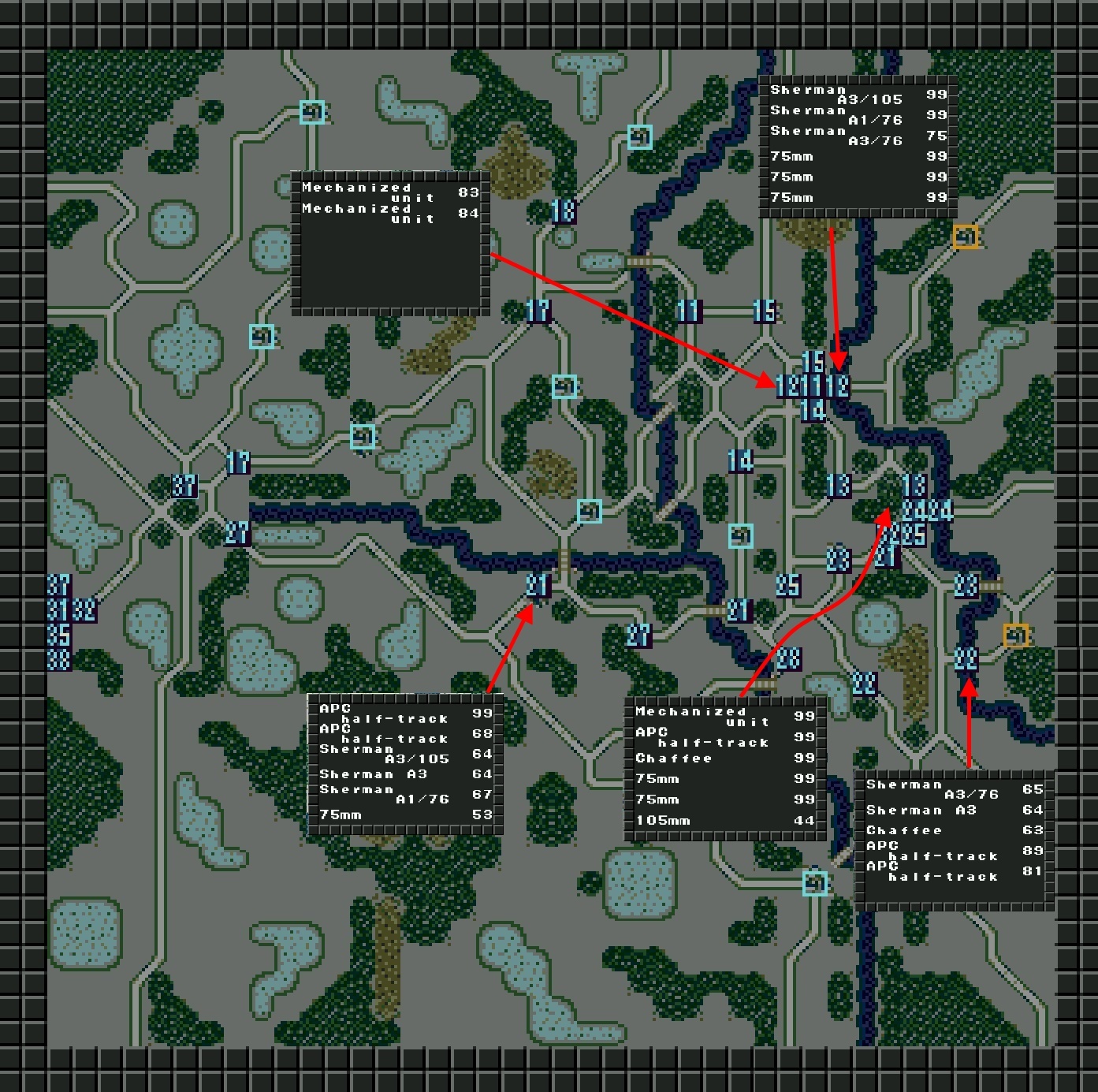Select unit 17 right of the Mechanized unit box
The width and height of the screenshot is (1098, 1092).
pos(538,311)
